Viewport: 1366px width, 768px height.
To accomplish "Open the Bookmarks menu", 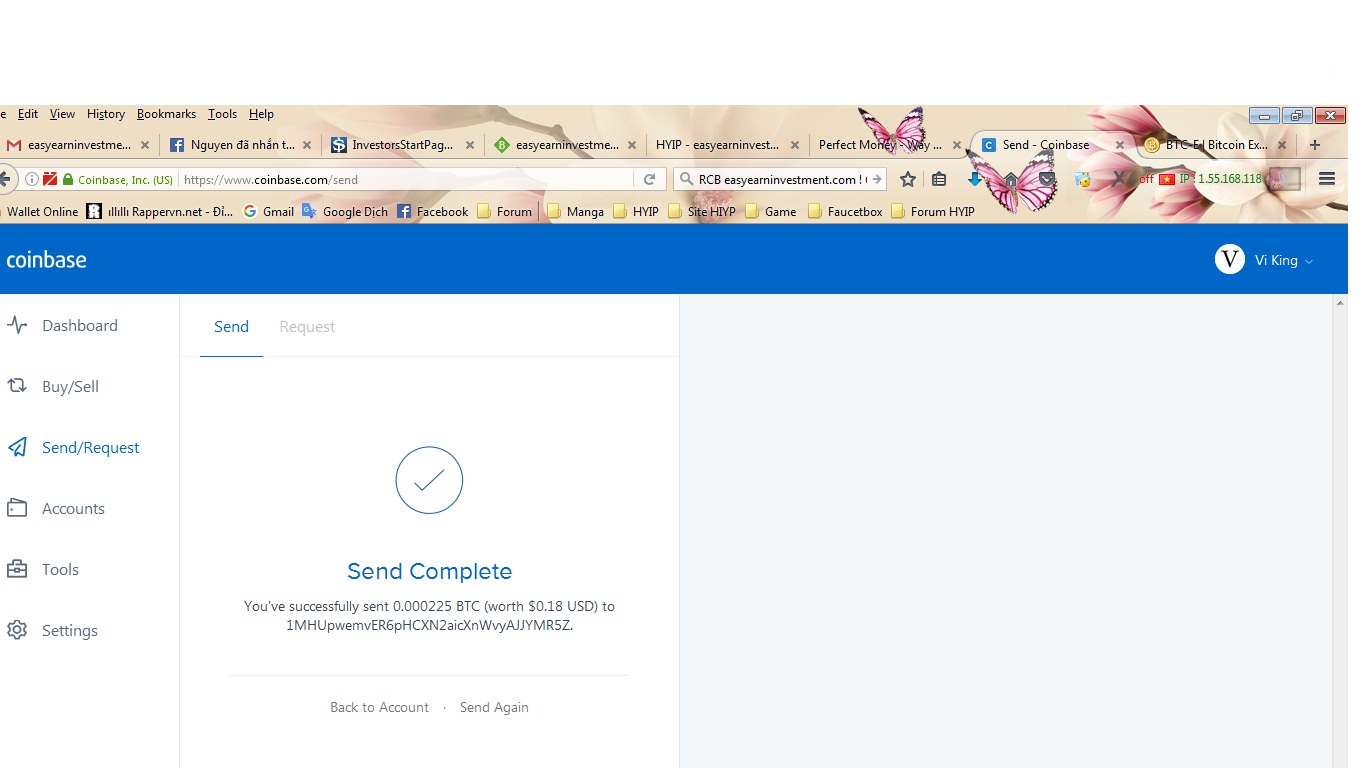I will [166, 114].
